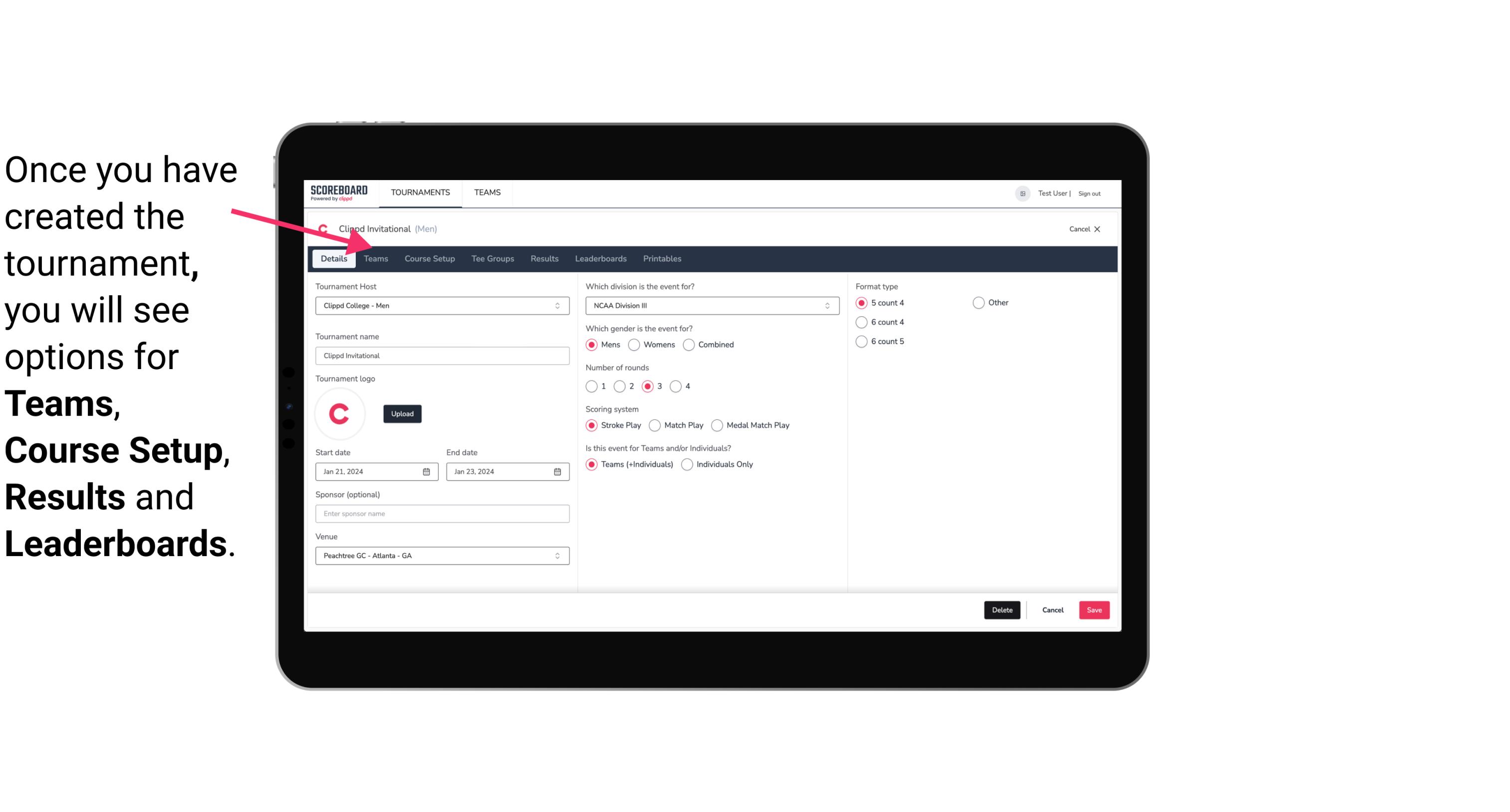This screenshot has width=1510, height=812.
Task: Click the Scoreboard logo icon
Action: point(339,192)
